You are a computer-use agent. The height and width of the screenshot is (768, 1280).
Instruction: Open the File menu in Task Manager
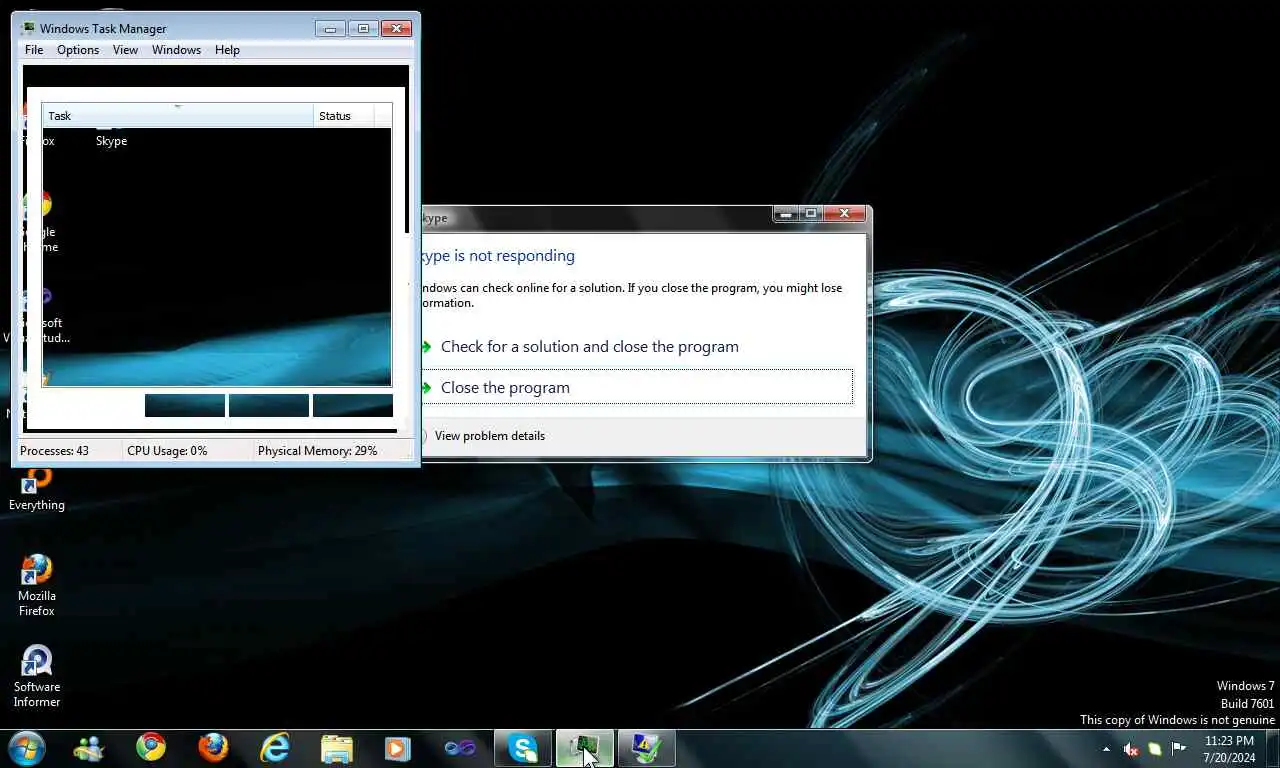point(34,50)
